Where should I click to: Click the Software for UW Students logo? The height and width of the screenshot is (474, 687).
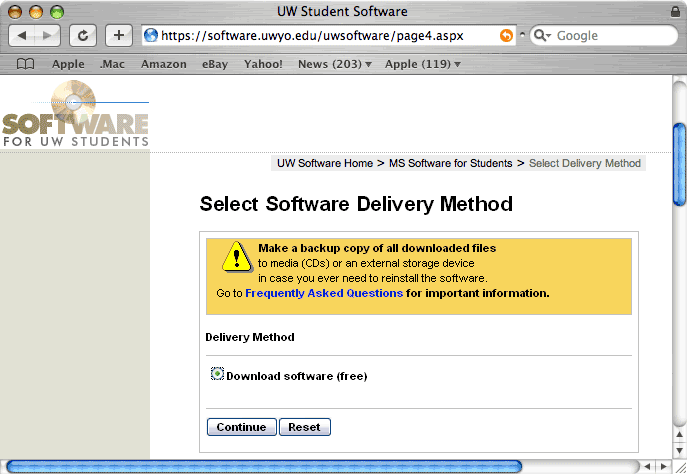tap(76, 114)
